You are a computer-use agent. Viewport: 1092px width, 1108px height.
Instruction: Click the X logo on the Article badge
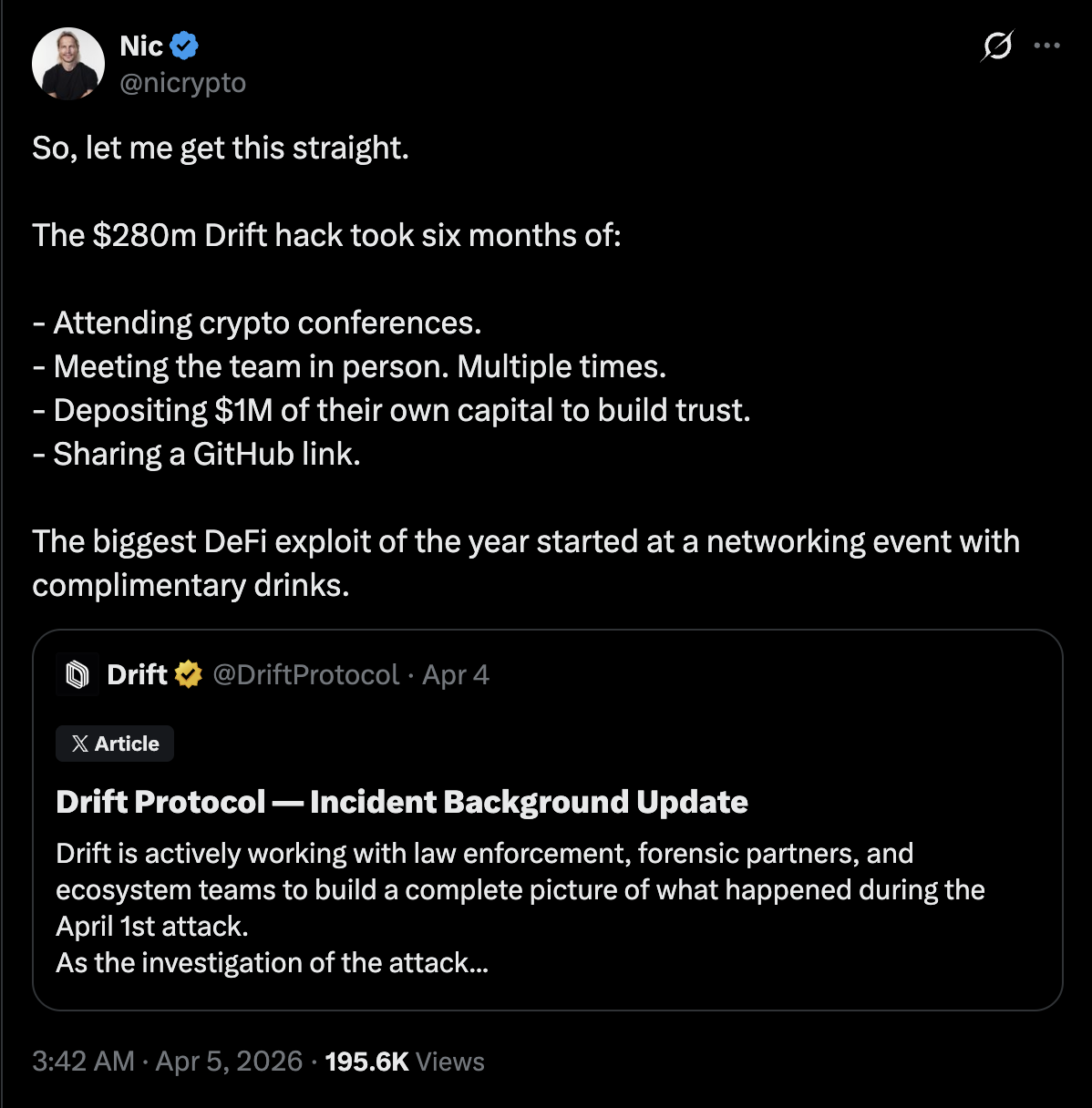pos(78,743)
